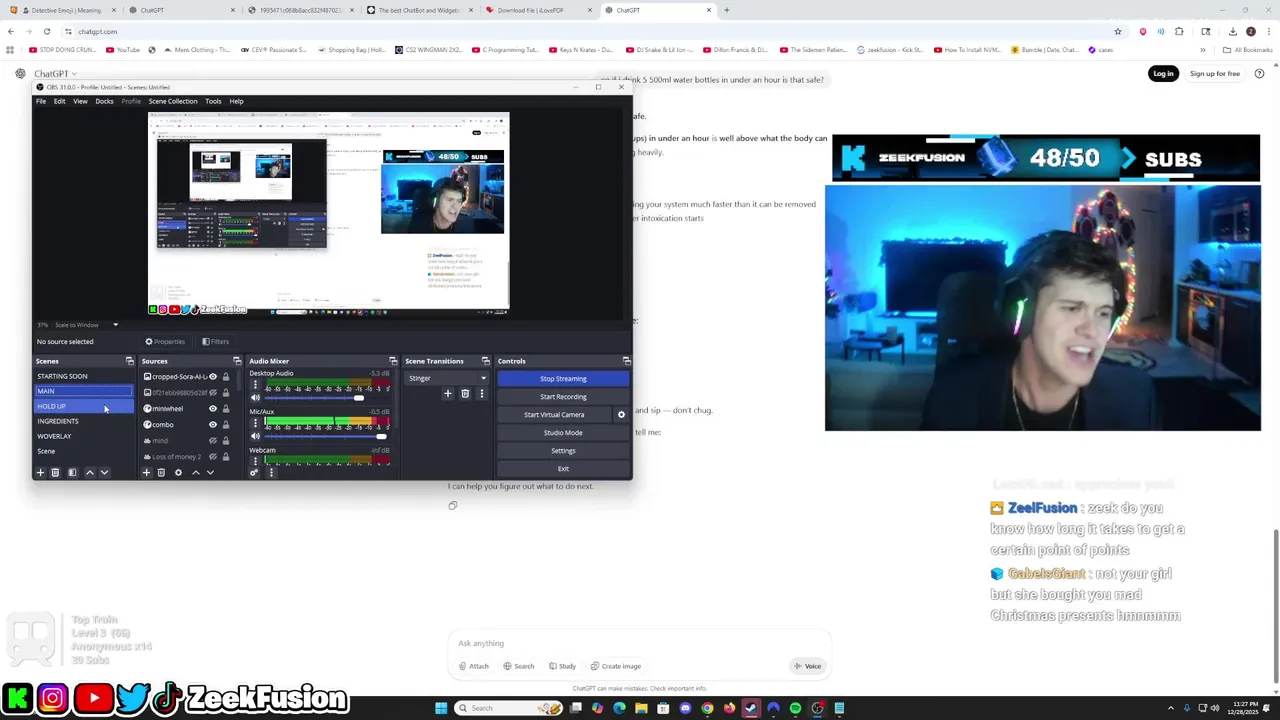Add a new scene in OBS Scenes panel
The height and width of the screenshot is (720, 1280).
(41, 473)
